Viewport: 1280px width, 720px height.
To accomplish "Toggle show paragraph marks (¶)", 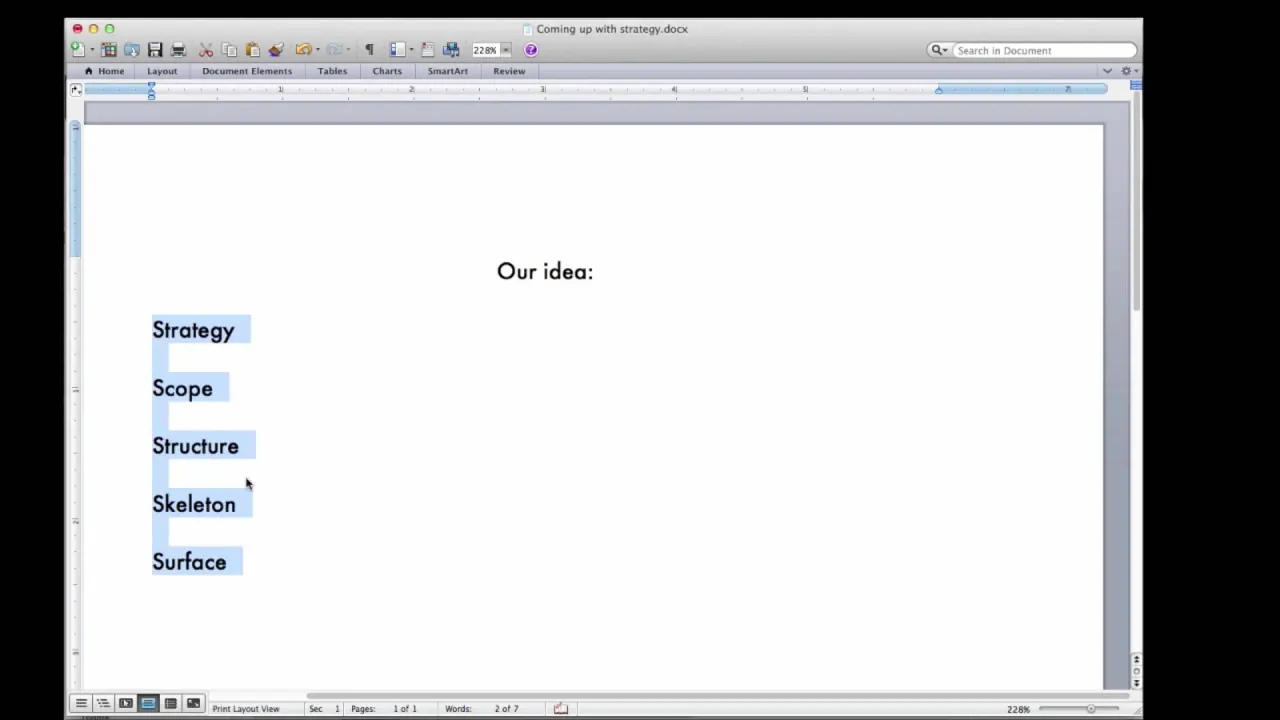I will pyautogui.click(x=369, y=50).
